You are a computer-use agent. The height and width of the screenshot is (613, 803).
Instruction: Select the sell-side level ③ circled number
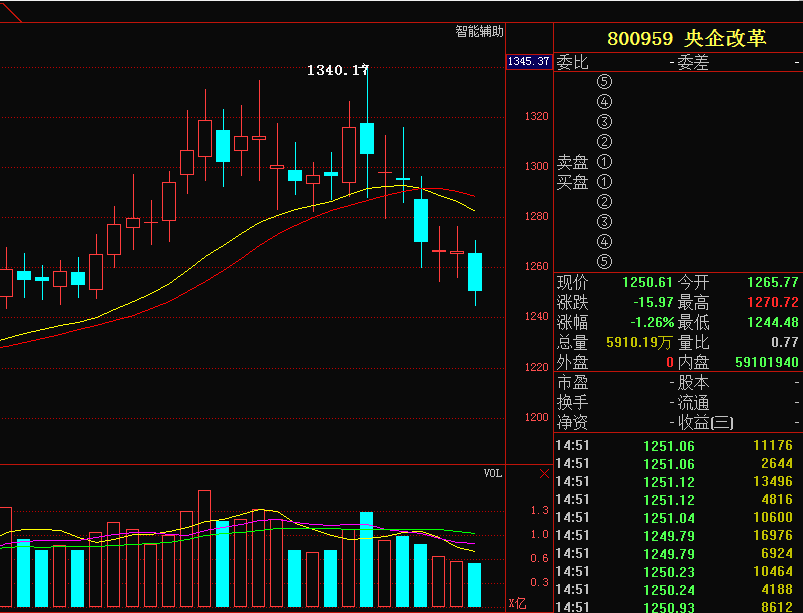(604, 122)
